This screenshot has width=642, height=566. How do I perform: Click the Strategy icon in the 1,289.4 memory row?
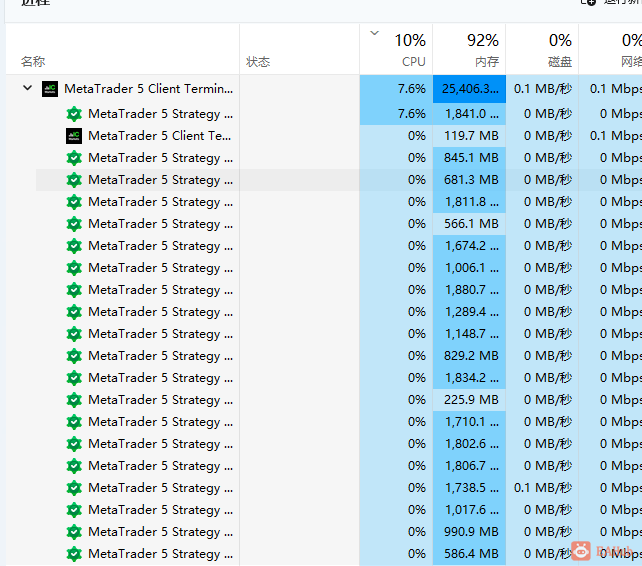74,312
